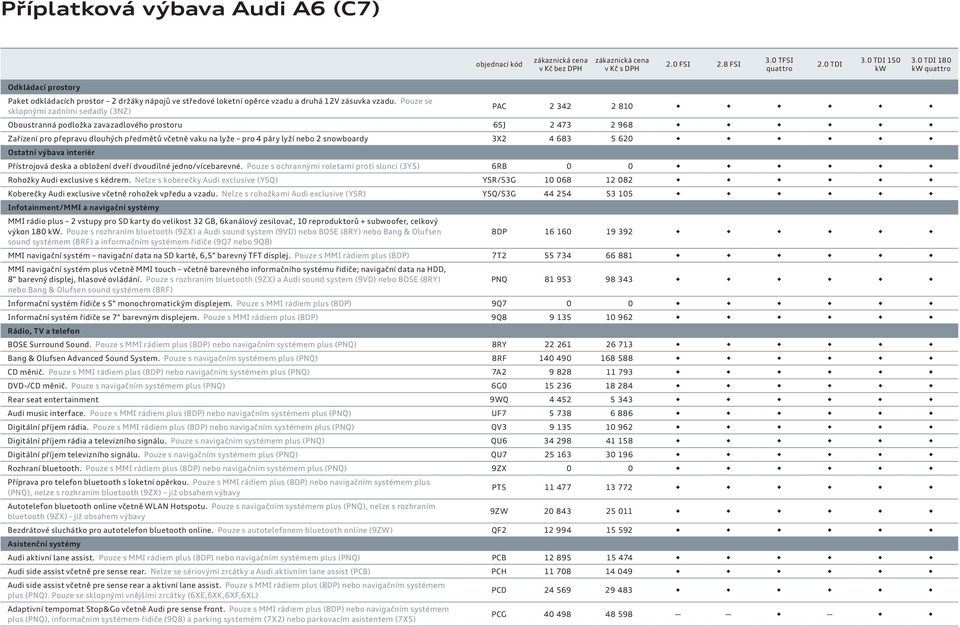
Task: Select the "DVD-/CD měnič." item name
Action: pos(37,386)
